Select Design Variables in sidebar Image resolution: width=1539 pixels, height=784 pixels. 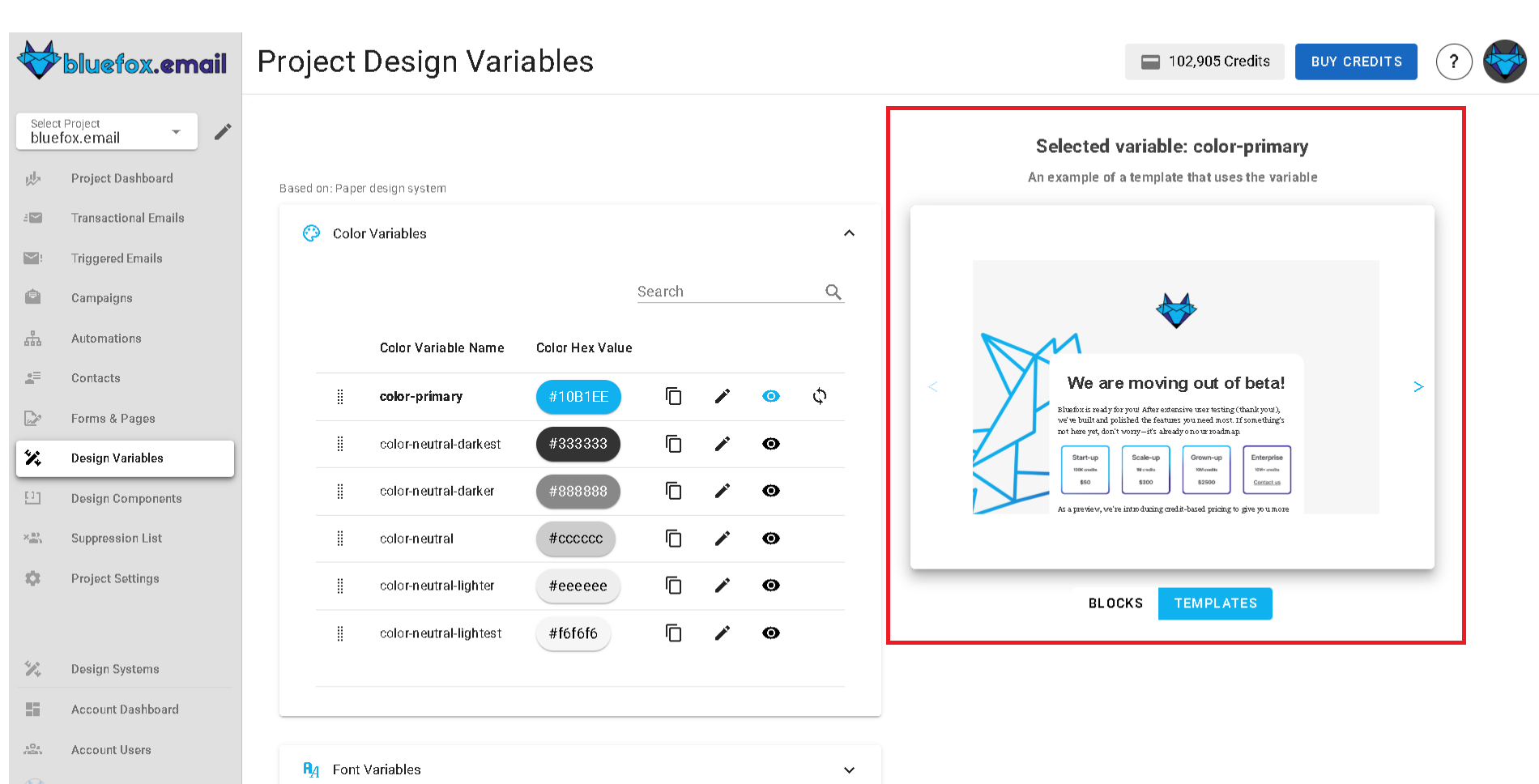pyautogui.click(x=125, y=458)
